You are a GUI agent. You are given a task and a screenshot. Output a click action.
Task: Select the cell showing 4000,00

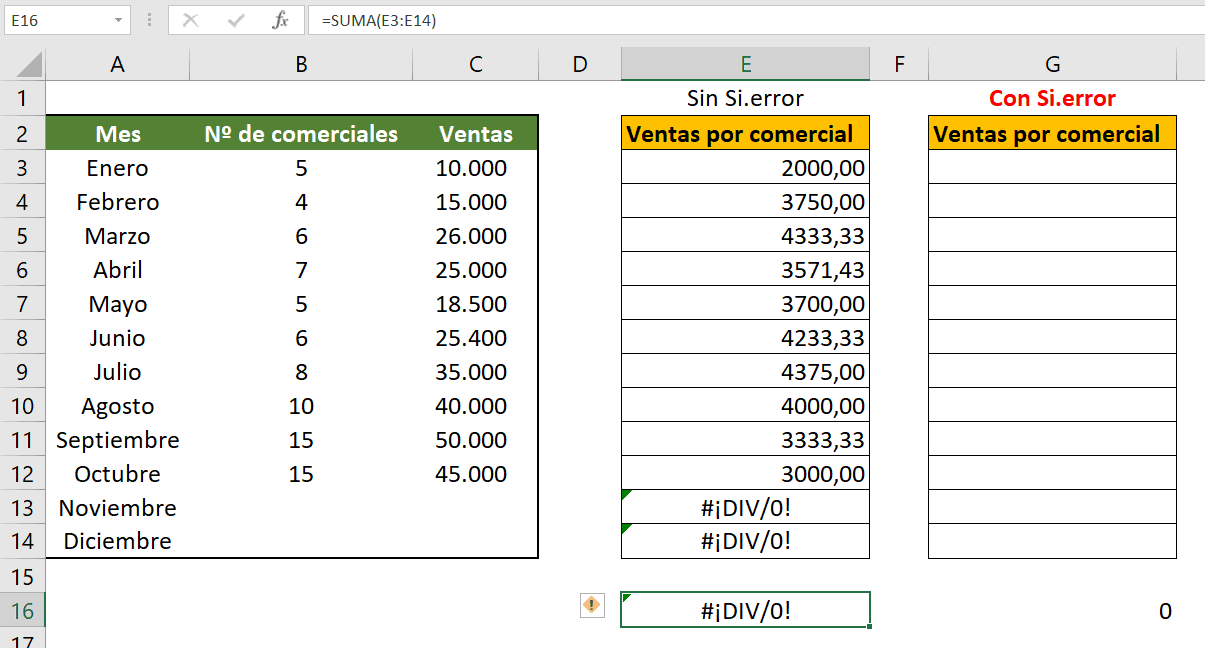(x=745, y=405)
